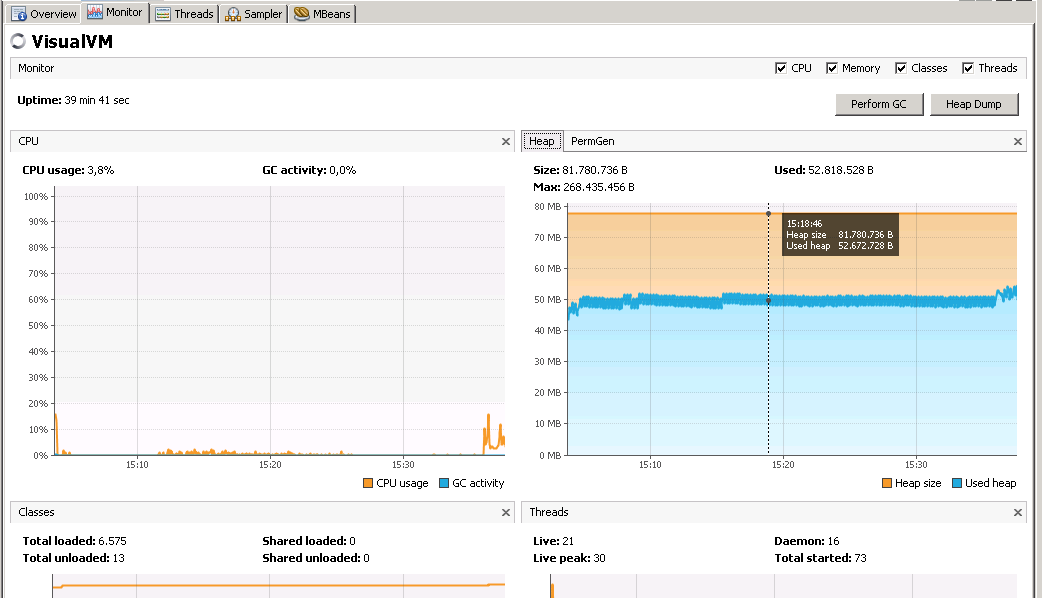Click the Total unloaded 13 classes value

118,558
